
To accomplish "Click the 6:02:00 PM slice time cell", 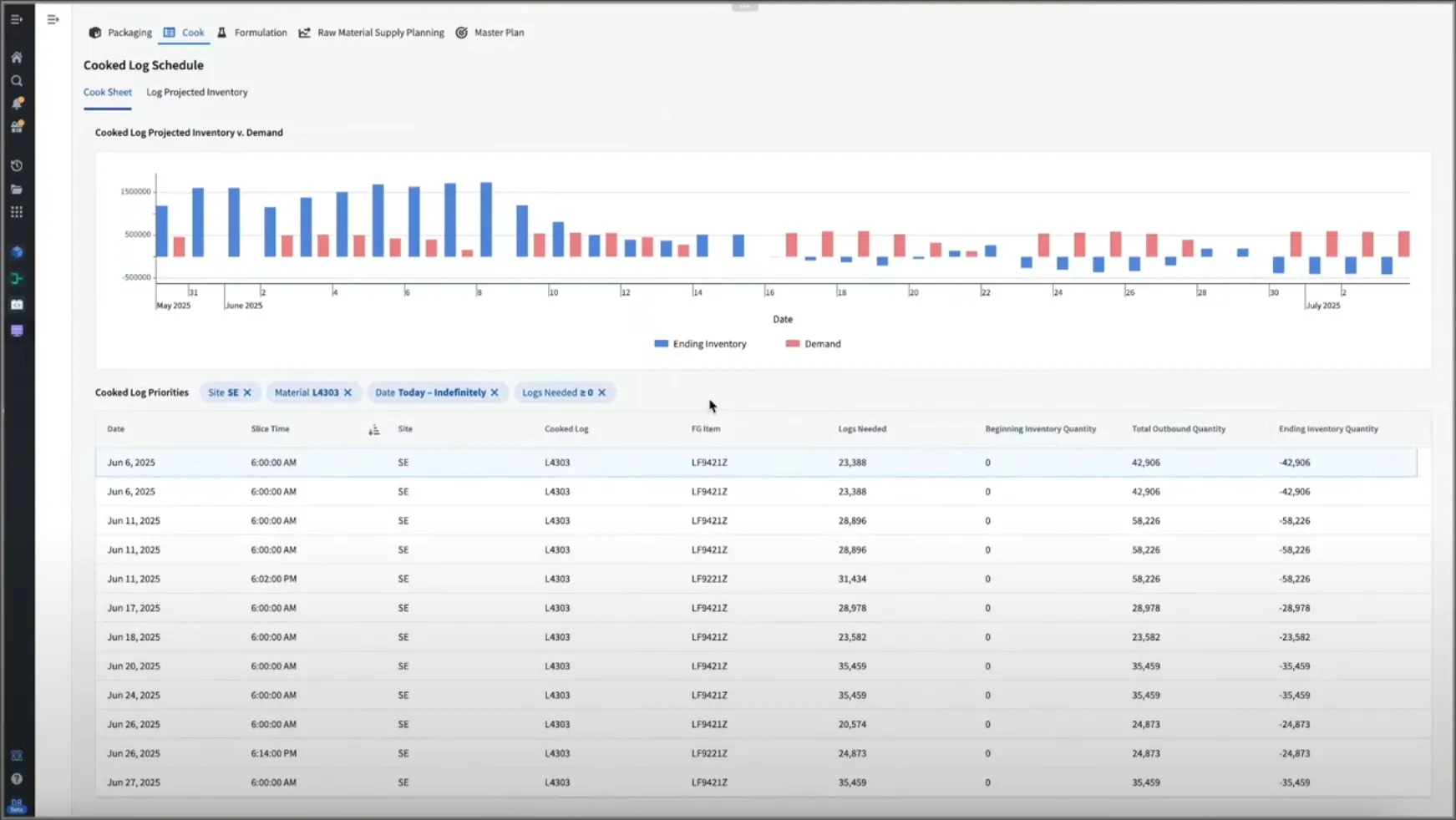I will click(x=273, y=579).
